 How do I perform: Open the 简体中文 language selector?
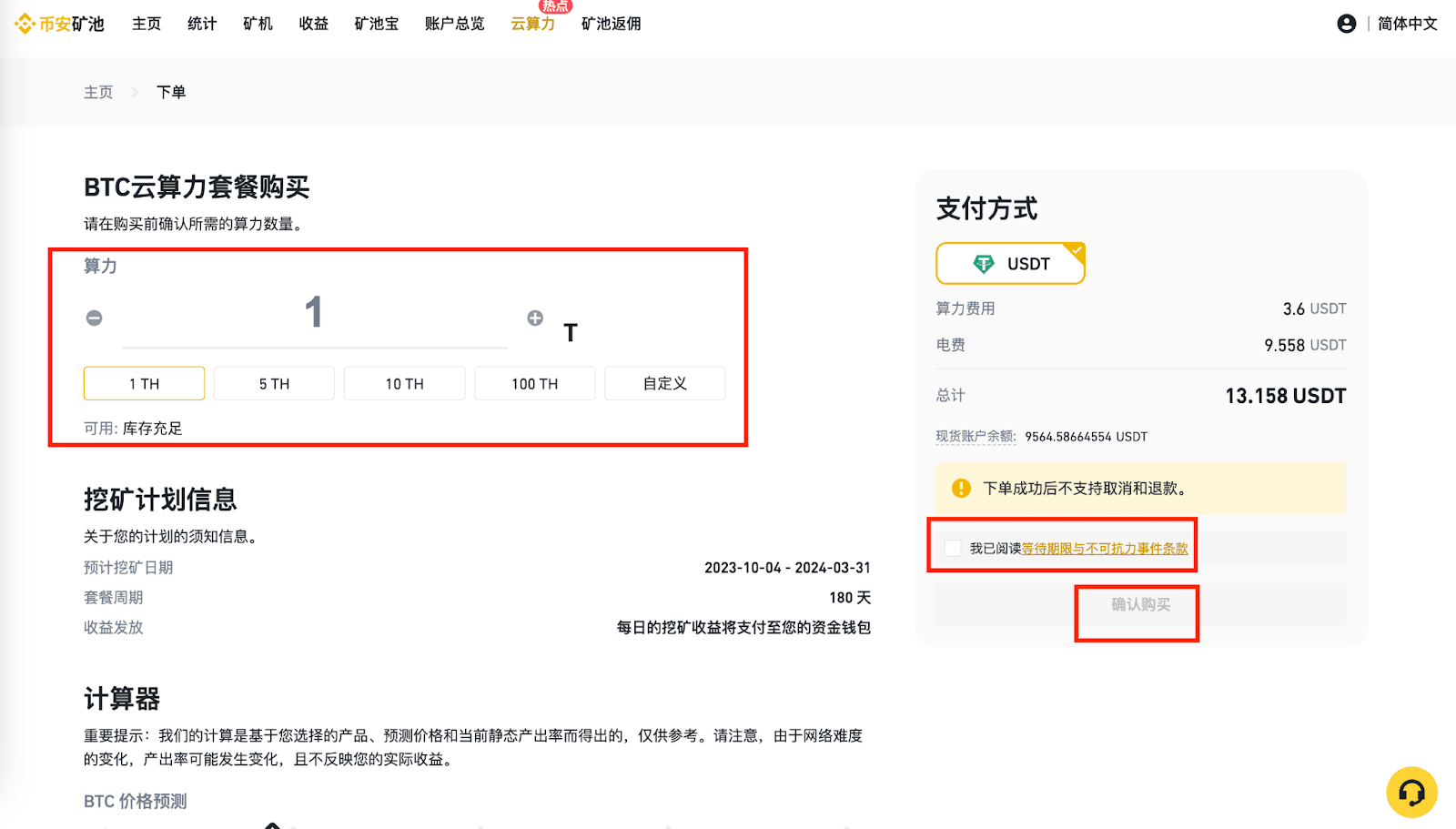pyautogui.click(x=1408, y=24)
